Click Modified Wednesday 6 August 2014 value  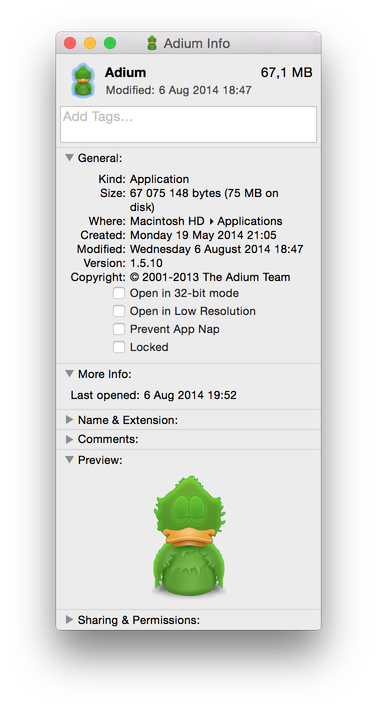tap(217, 249)
